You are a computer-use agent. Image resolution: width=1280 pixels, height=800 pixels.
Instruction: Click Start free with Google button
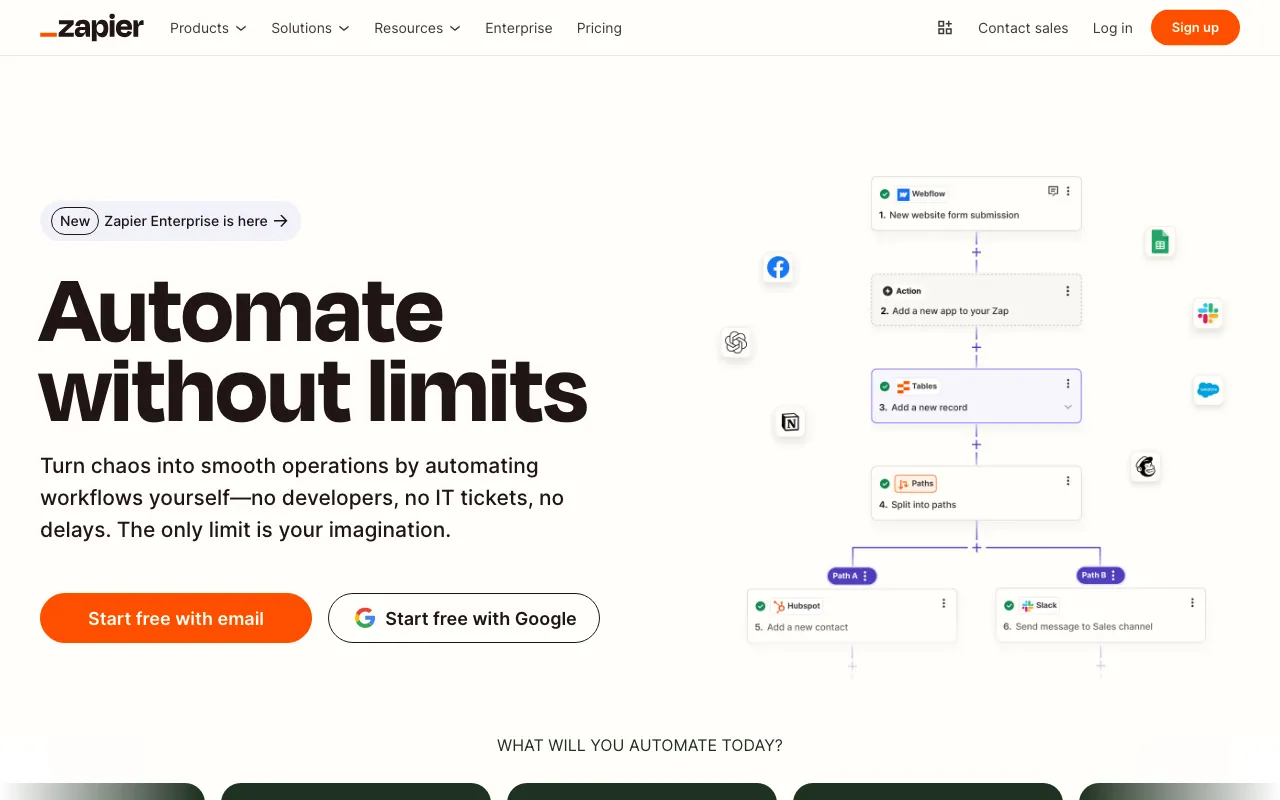click(464, 618)
